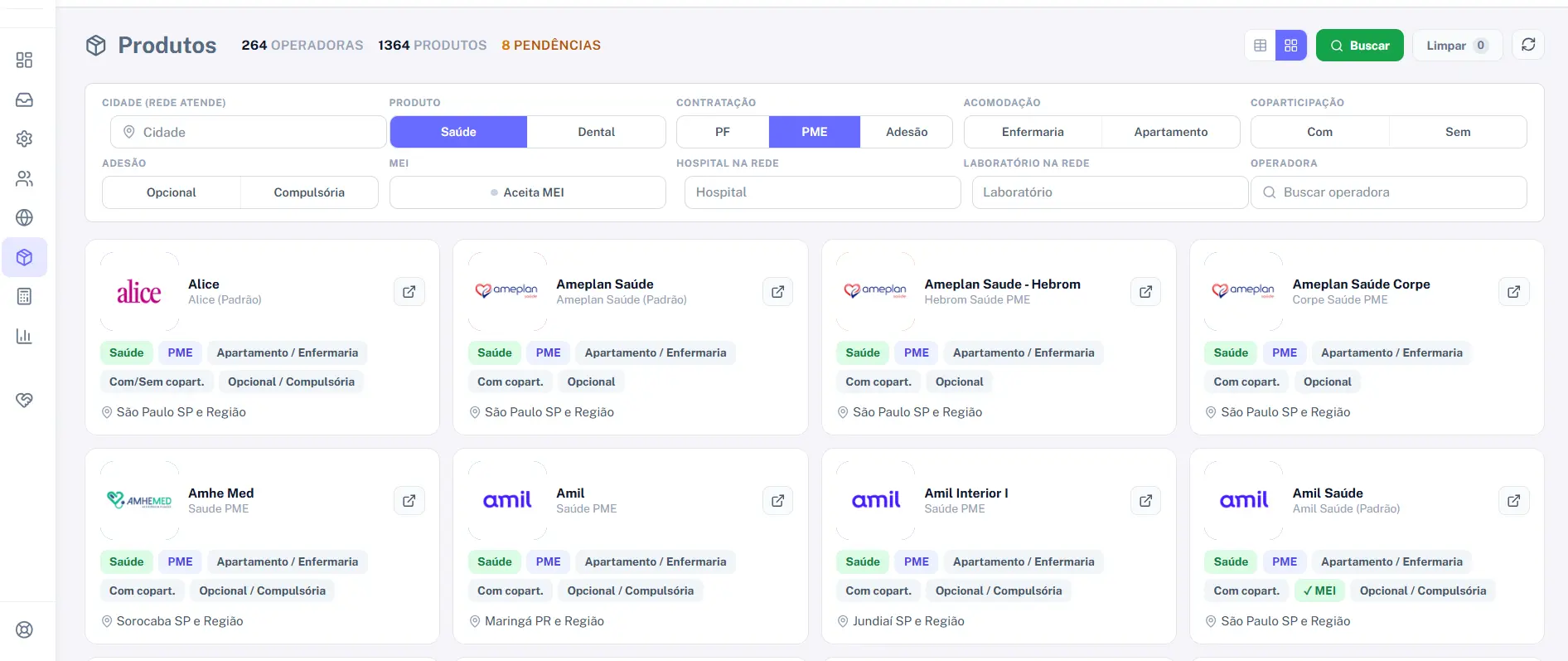Click the 1364 Produtos counter

coord(433,45)
